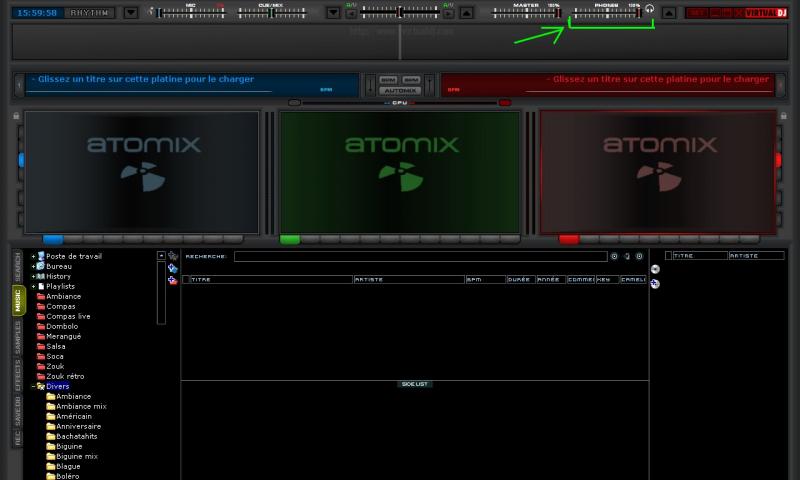Click the SIDE LIST button
Screen dimensions: 800x480
point(414,384)
